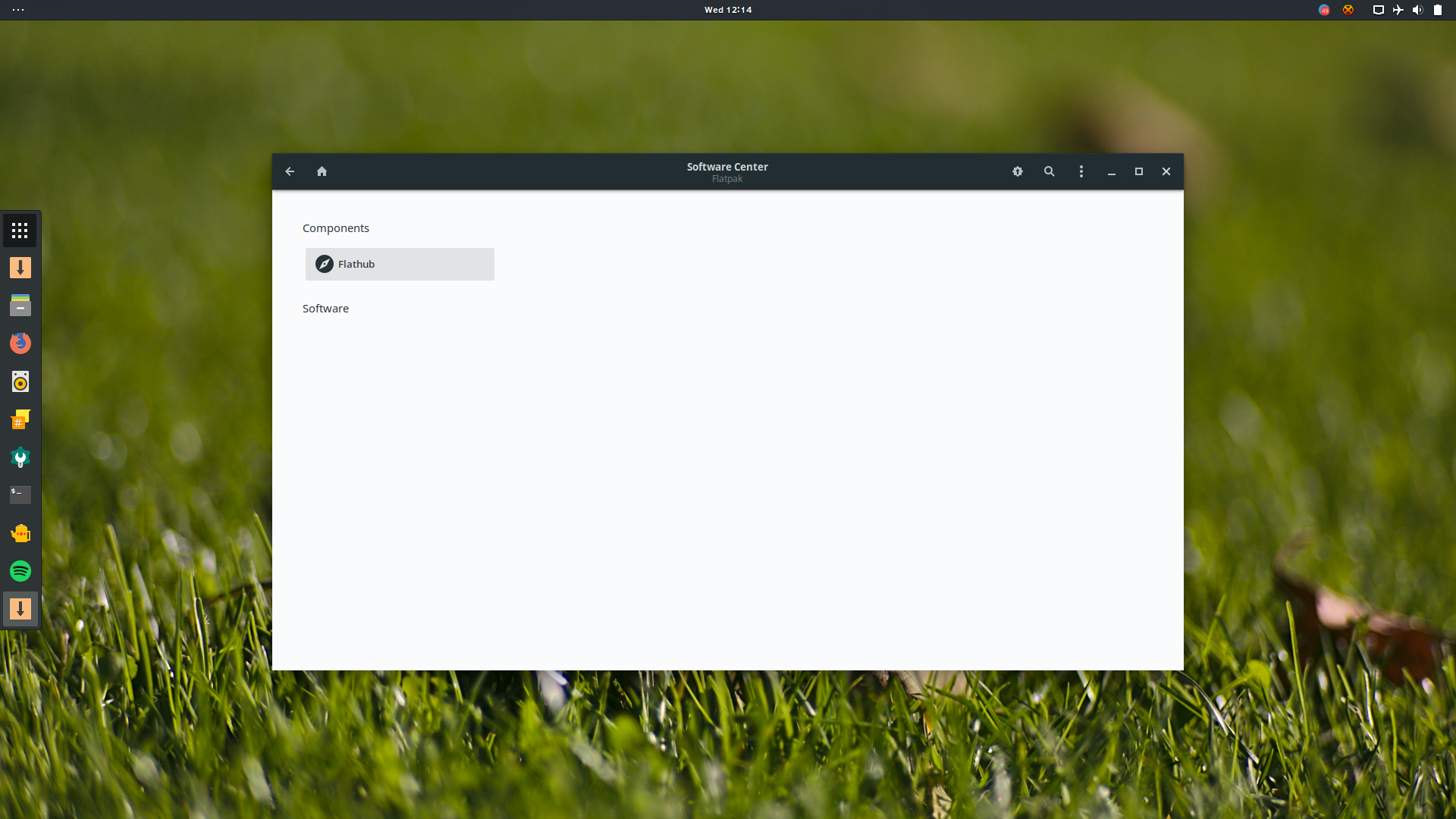
Task: Launch Firefox from the dock
Action: pos(20,344)
